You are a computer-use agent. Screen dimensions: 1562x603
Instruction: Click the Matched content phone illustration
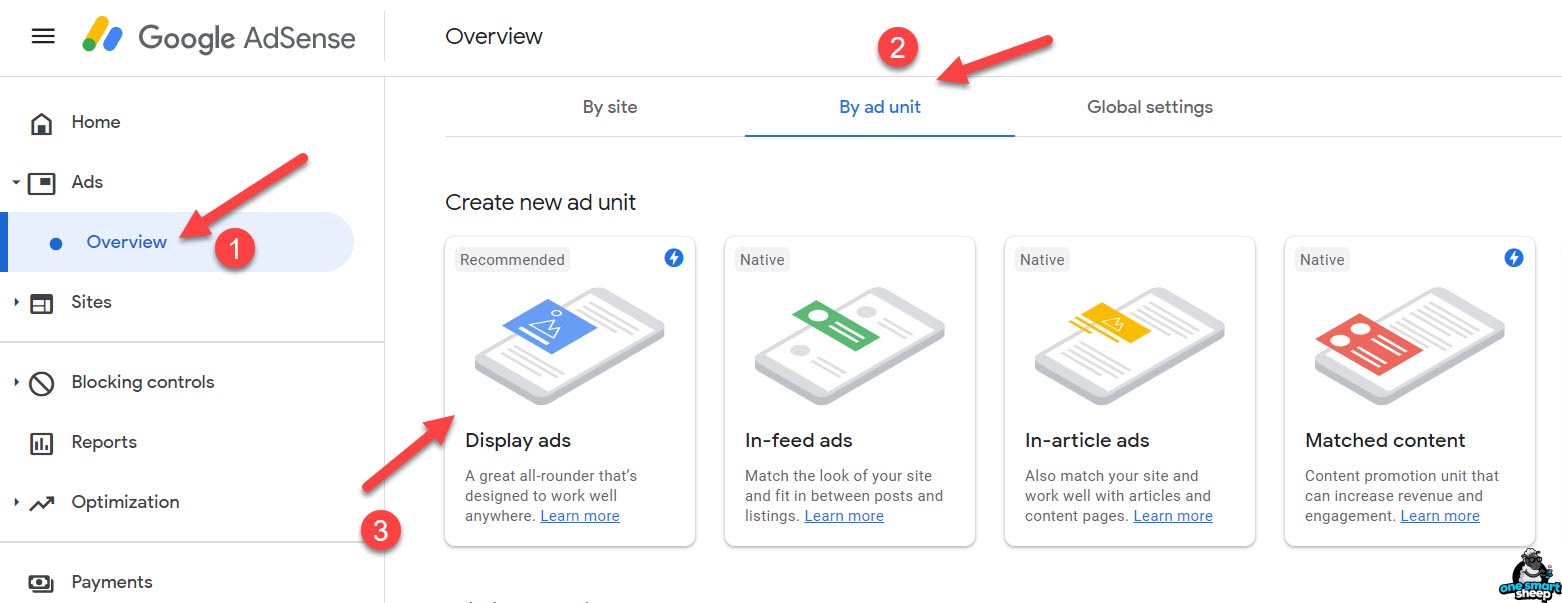tap(1409, 345)
